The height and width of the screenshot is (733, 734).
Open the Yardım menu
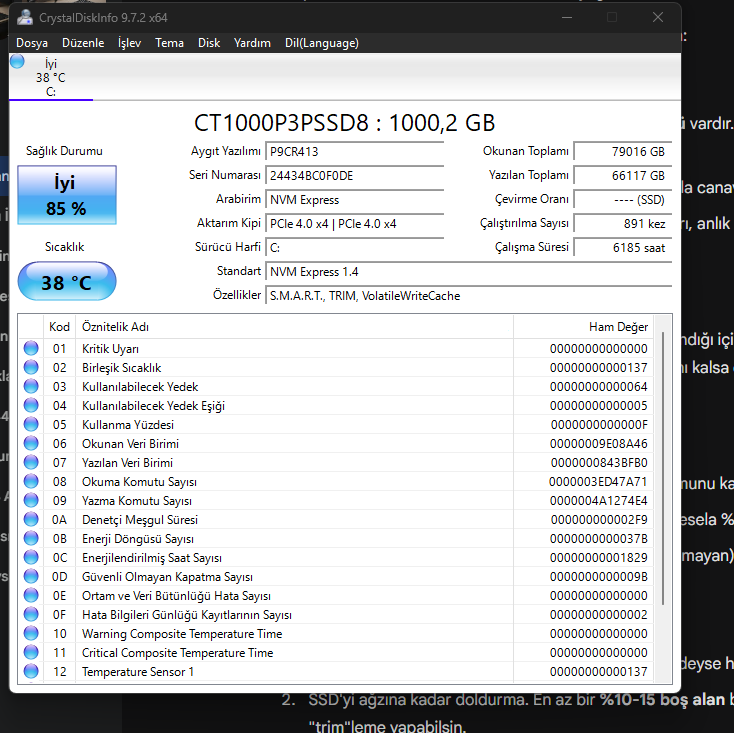(252, 43)
